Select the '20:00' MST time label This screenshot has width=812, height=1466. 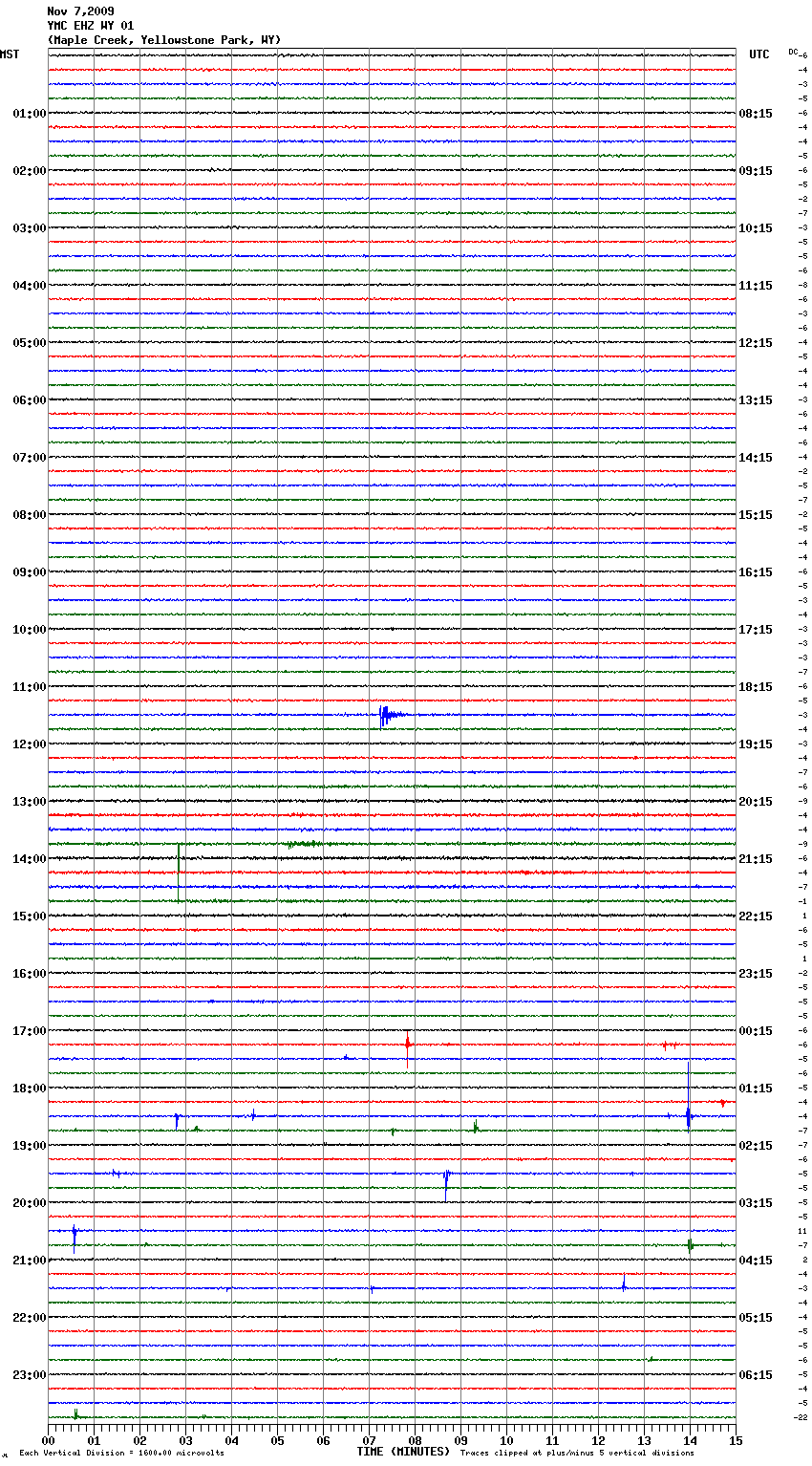[x=30, y=1203]
